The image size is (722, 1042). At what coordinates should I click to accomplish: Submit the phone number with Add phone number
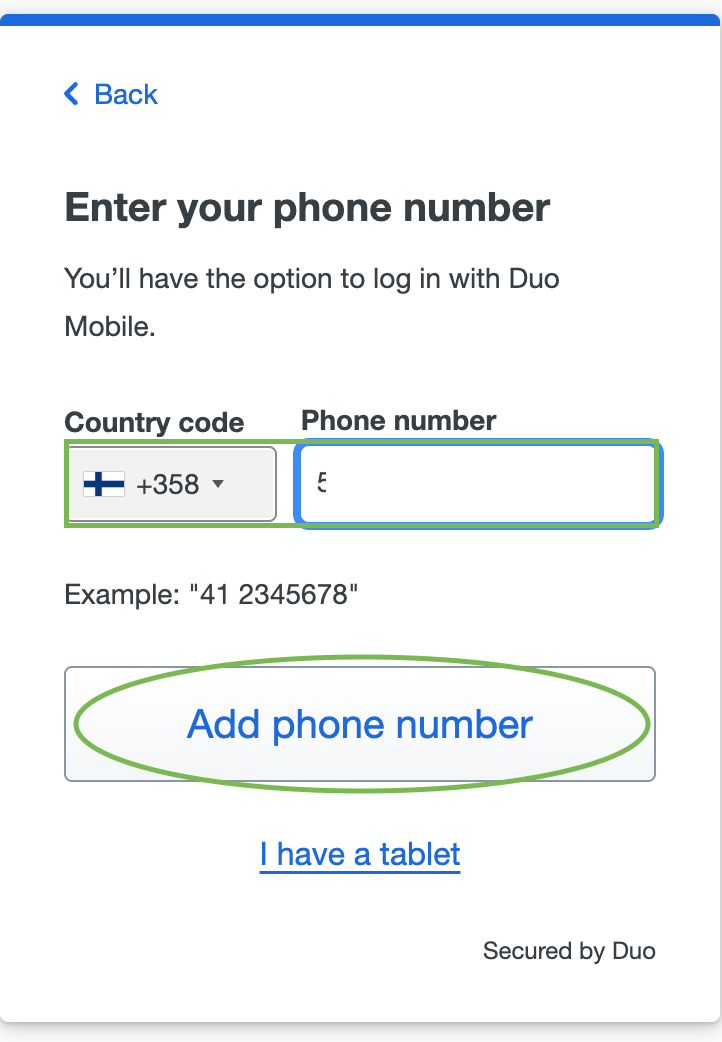click(x=360, y=724)
